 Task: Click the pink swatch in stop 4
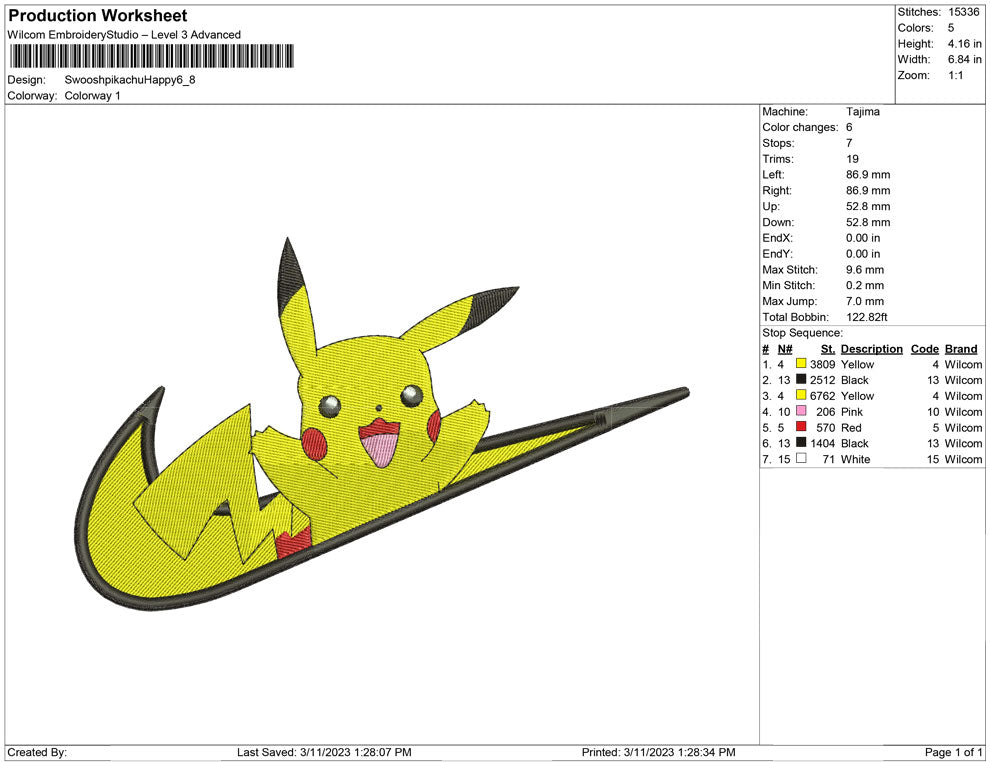click(801, 411)
